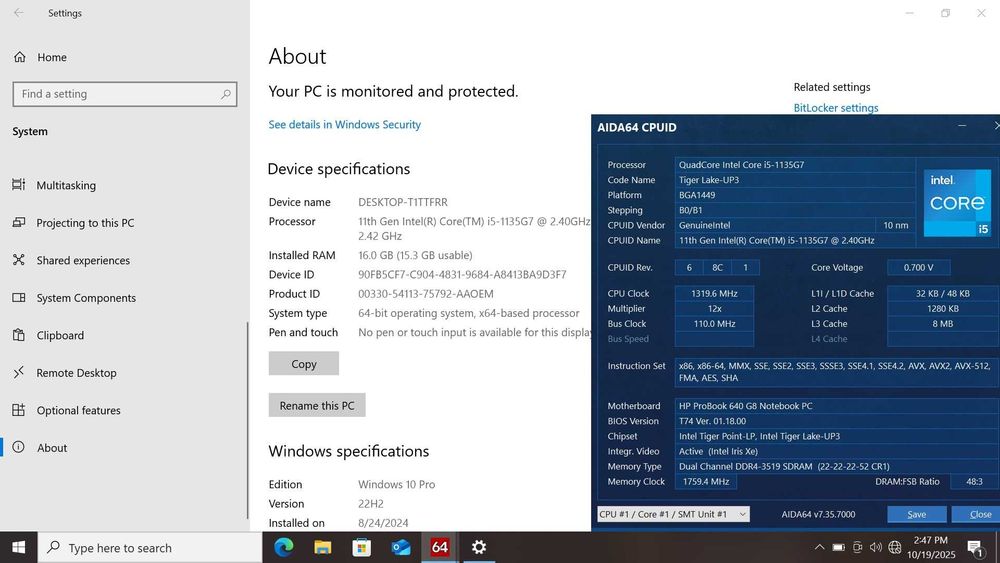Viewport: 1000px width, 563px height.
Task: Click the Remote Desktop icon
Action: pyautogui.click(x=18, y=372)
